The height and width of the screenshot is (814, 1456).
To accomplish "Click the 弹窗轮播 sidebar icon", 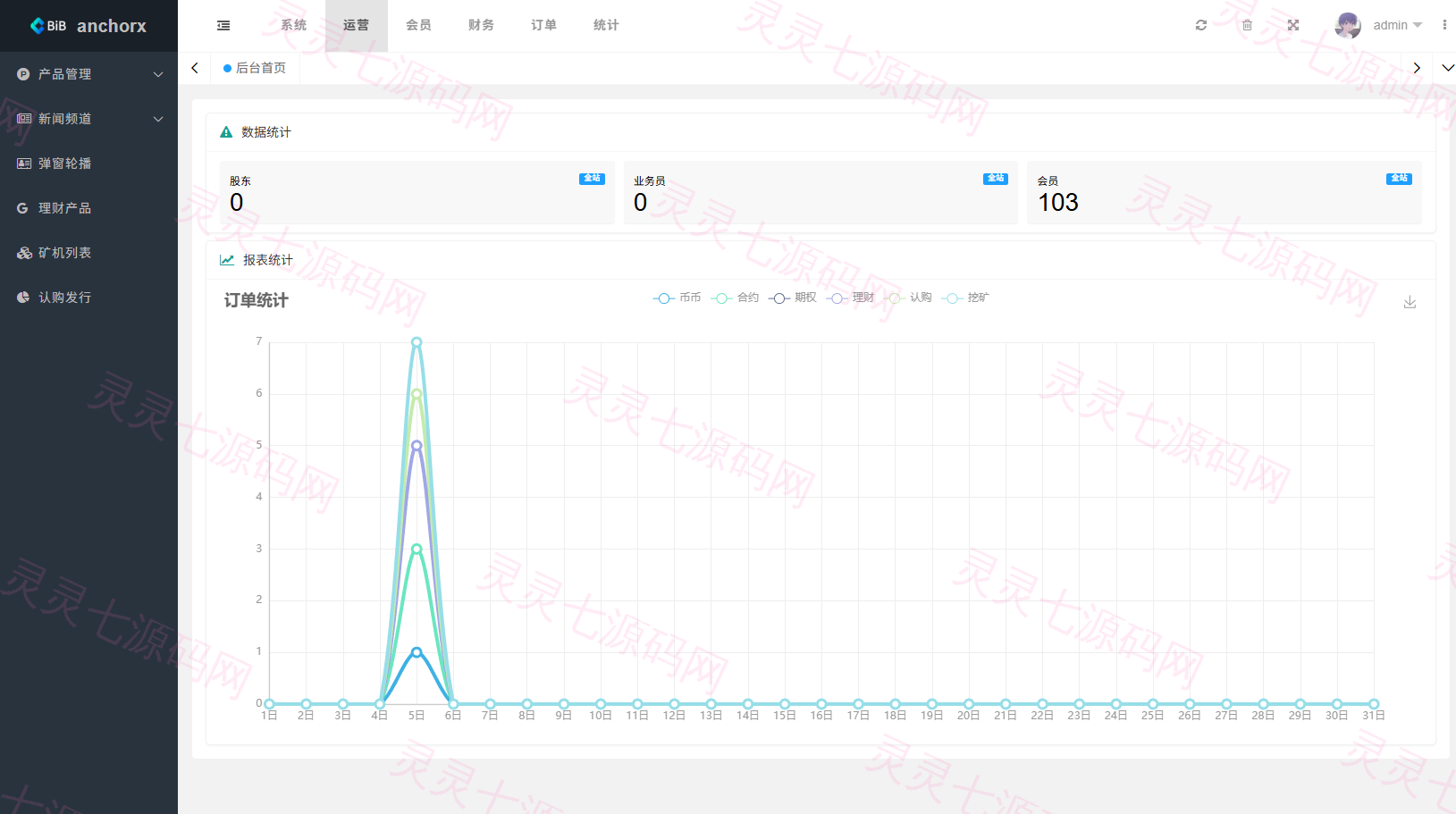I will point(23,164).
